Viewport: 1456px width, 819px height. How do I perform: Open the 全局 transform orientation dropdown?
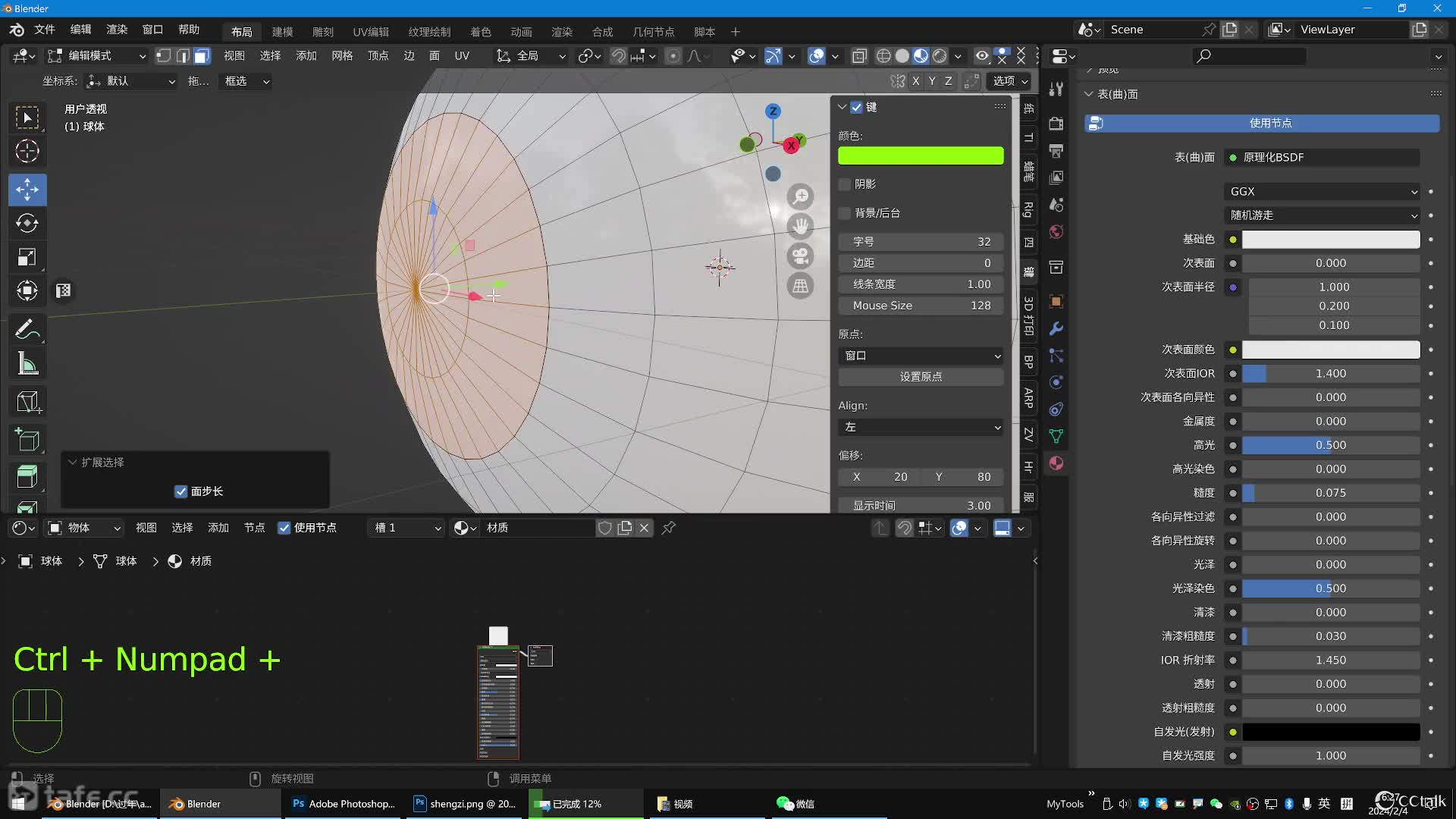530,55
